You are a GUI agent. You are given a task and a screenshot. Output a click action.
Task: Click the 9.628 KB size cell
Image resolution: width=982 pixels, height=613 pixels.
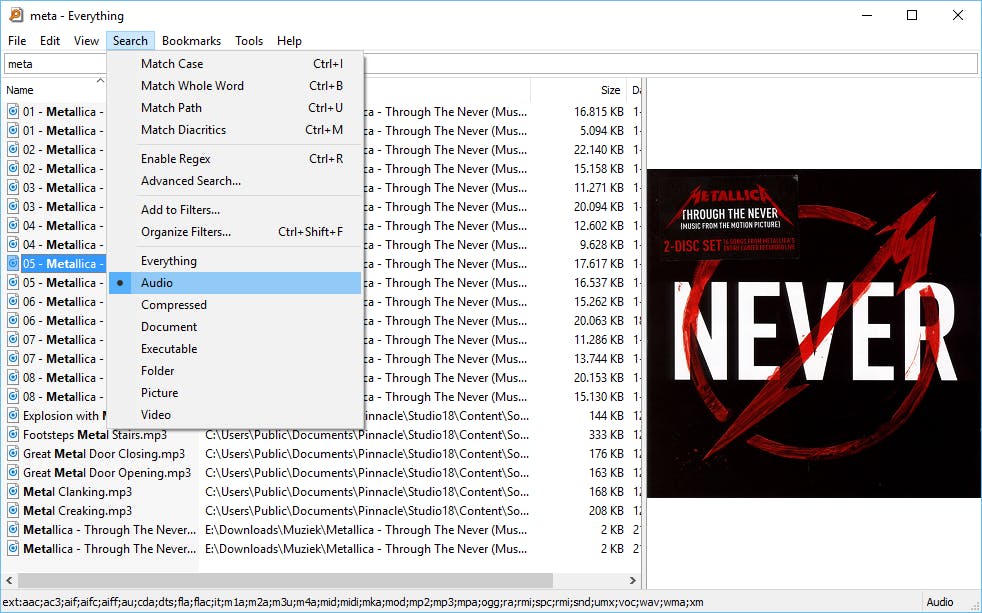pos(601,245)
